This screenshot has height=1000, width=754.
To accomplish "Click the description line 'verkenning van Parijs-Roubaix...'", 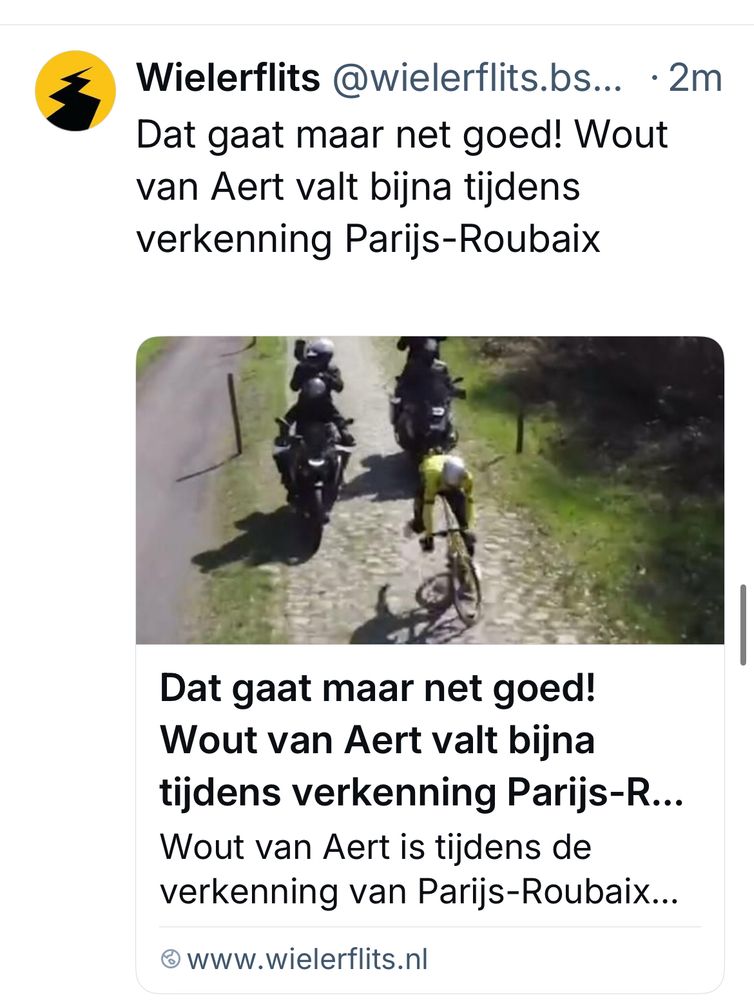I will 419,891.
